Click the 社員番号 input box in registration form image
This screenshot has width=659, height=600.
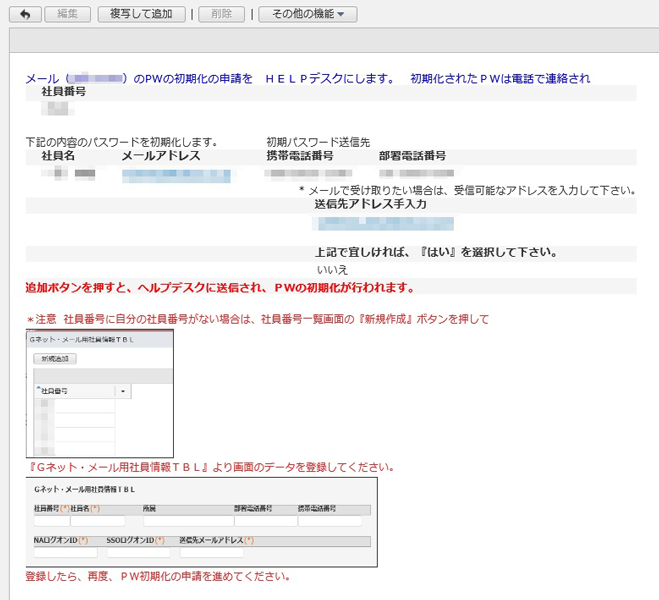point(50,521)
